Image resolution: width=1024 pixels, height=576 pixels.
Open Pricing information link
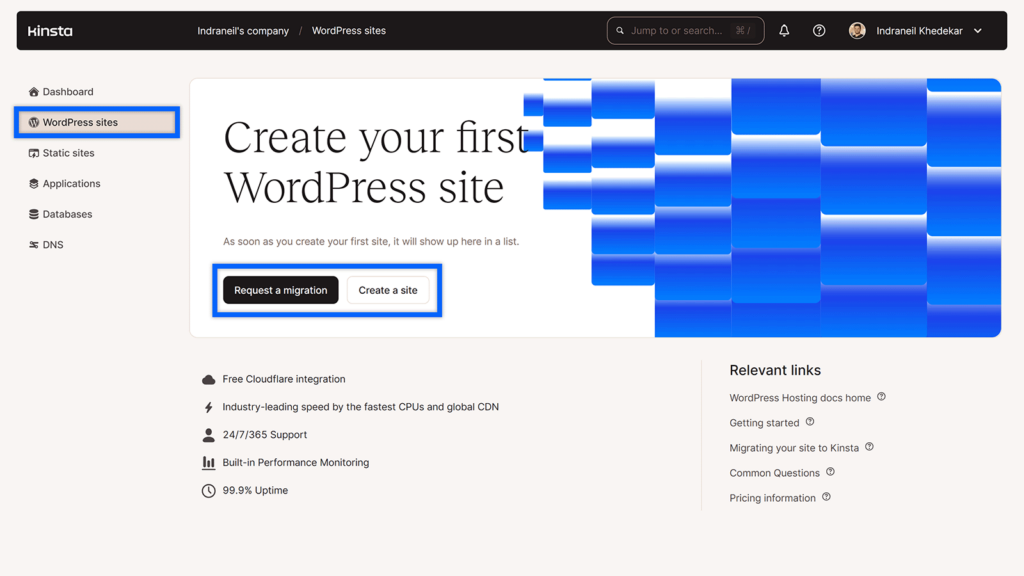(773, 498)
